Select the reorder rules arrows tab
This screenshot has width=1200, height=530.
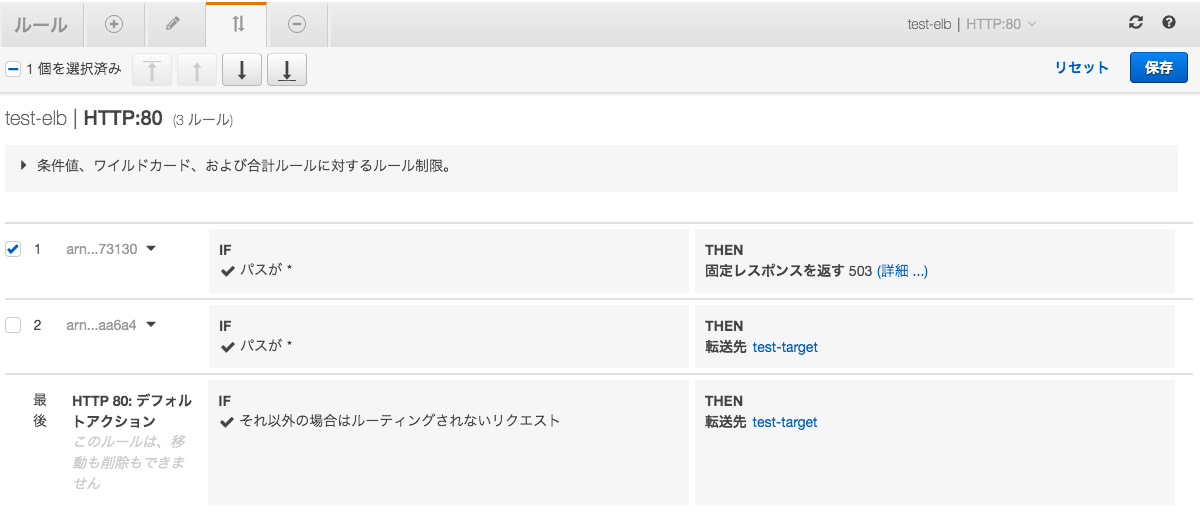coord(237,24)
